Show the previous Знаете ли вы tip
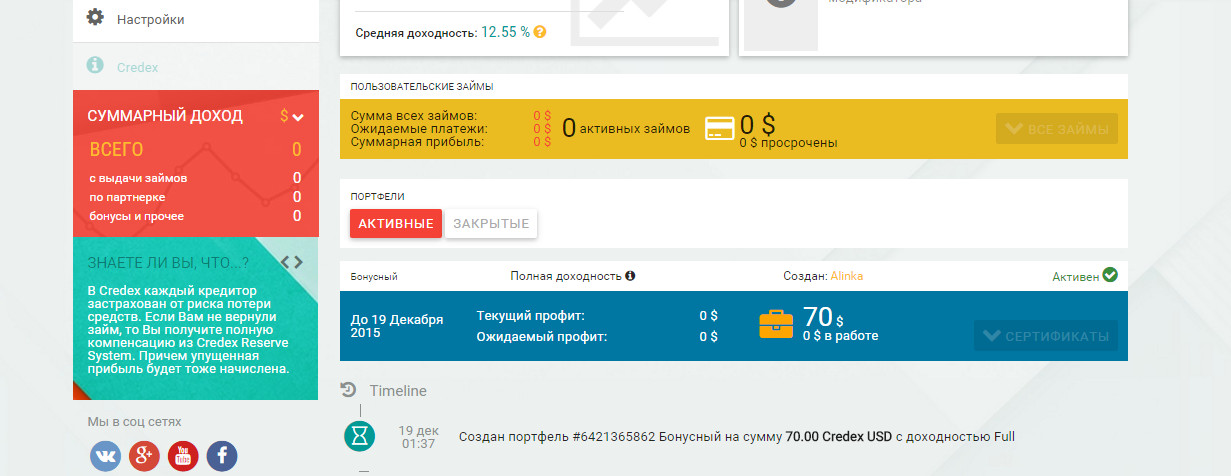Viewport: 1231px width, 476px height. [x=284, y=263]
